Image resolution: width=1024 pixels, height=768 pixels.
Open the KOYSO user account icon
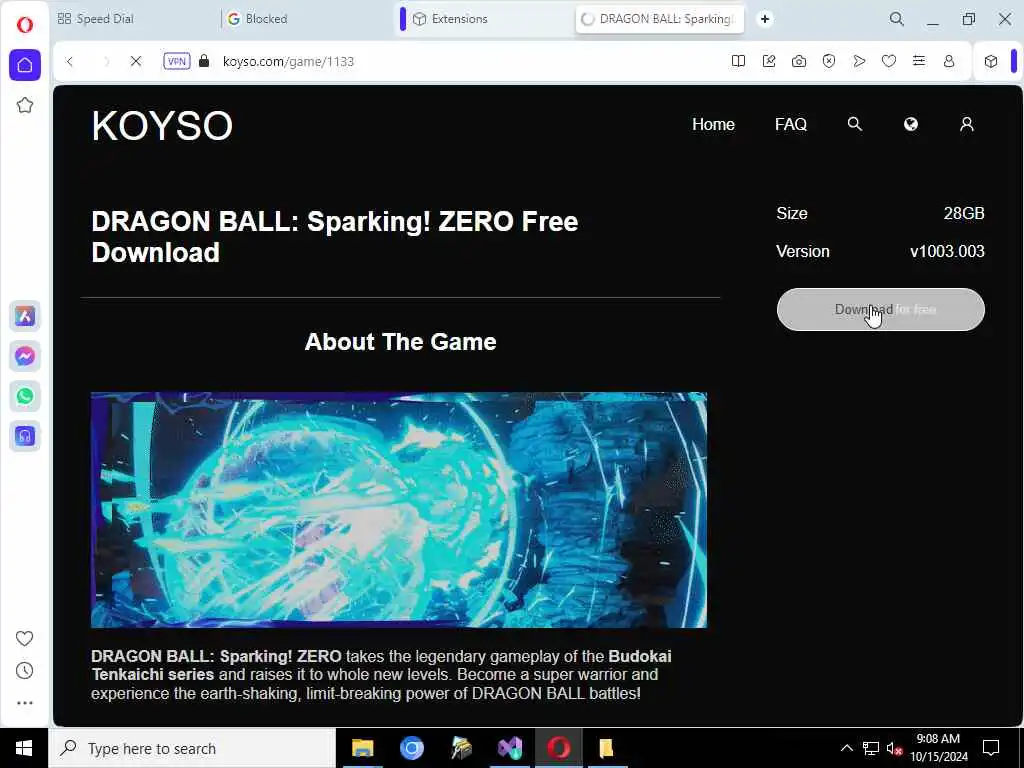(967, 124)
